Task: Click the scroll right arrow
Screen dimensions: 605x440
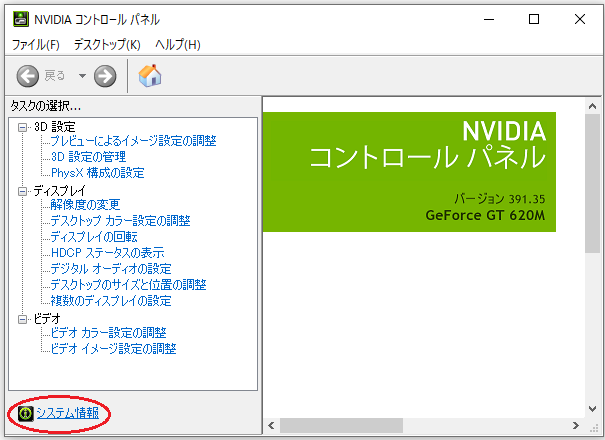Action: [576, 426]
